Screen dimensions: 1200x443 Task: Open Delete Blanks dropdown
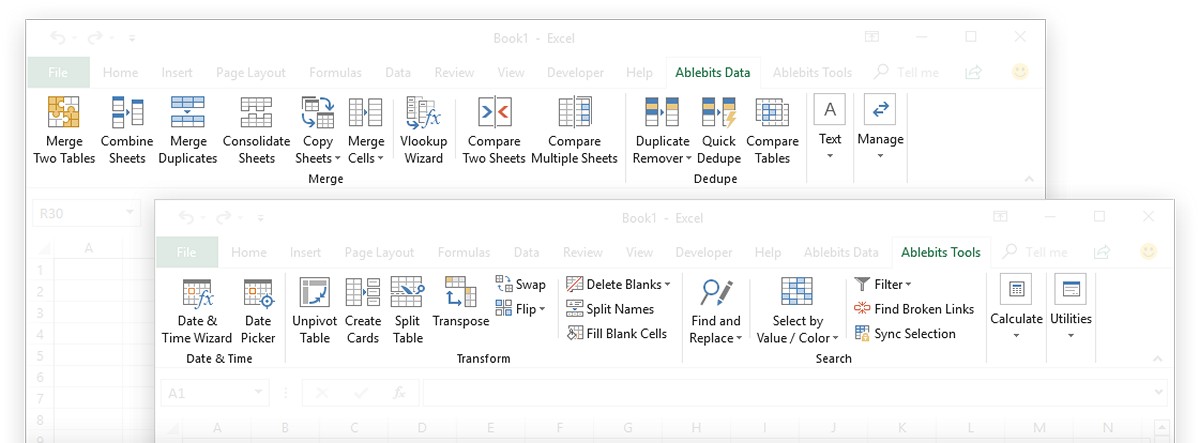point(618,285)
